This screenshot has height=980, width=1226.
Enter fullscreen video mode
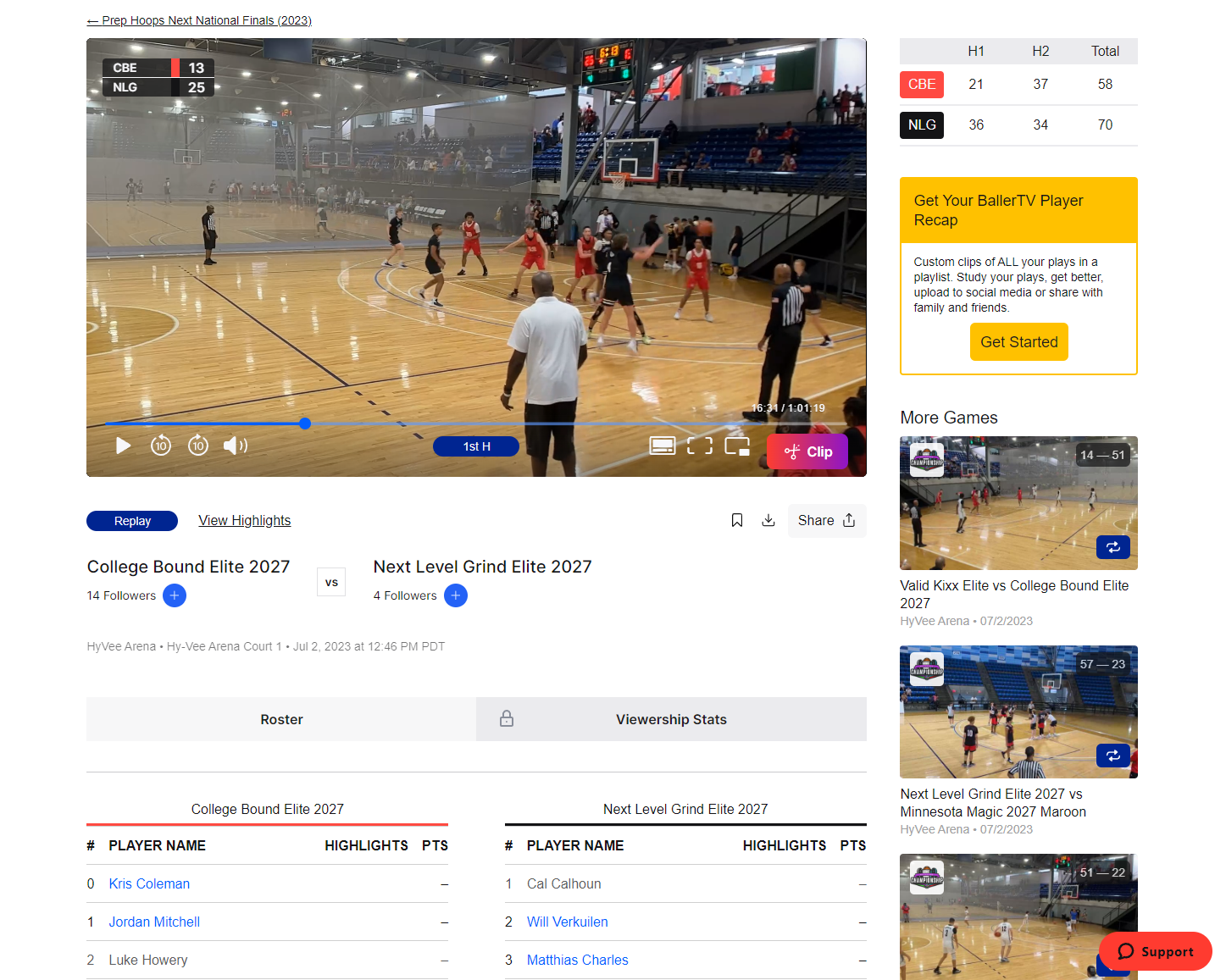[x=699, y=446]
